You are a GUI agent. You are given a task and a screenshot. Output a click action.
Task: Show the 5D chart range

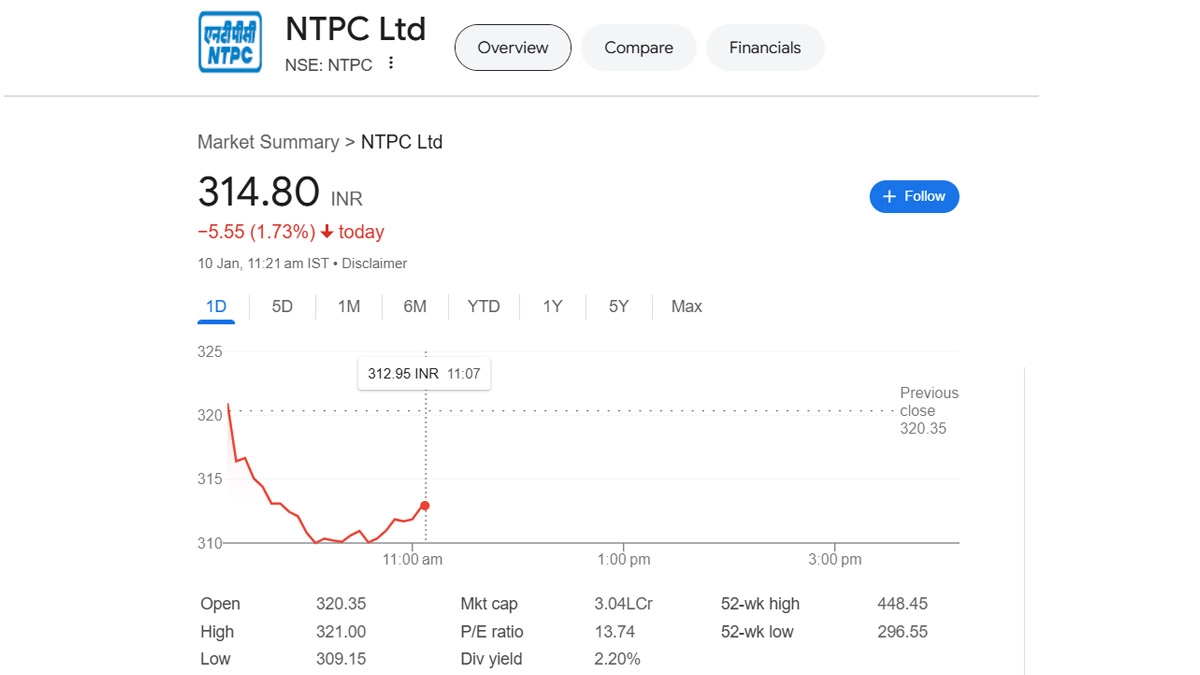pos(282,307)
